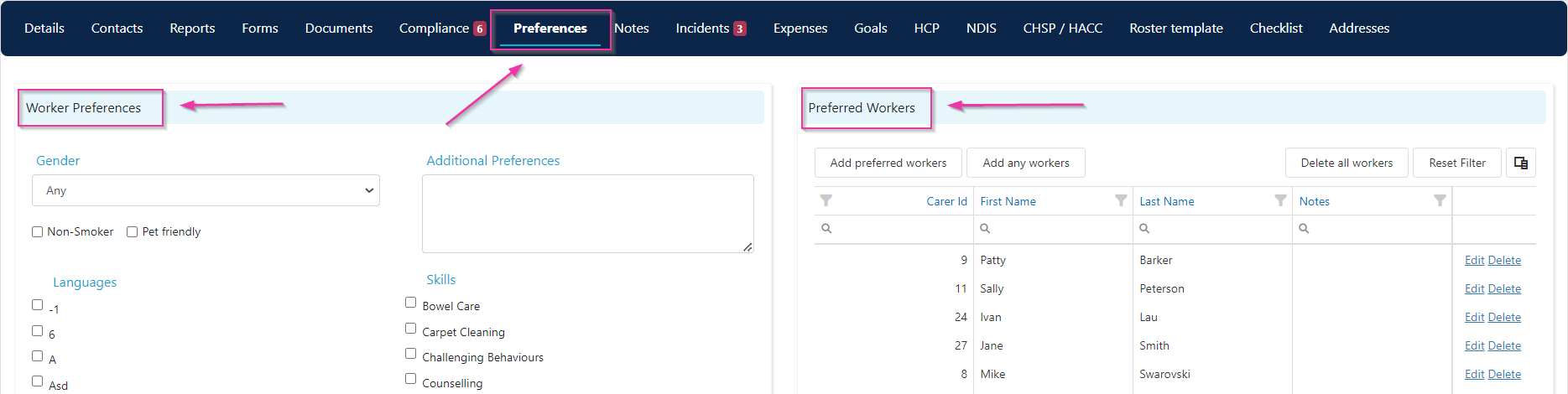Sort by the Carer Id column header
Image resolution: width=1568 pixels, height=394 pixels.
pos(946,201)
